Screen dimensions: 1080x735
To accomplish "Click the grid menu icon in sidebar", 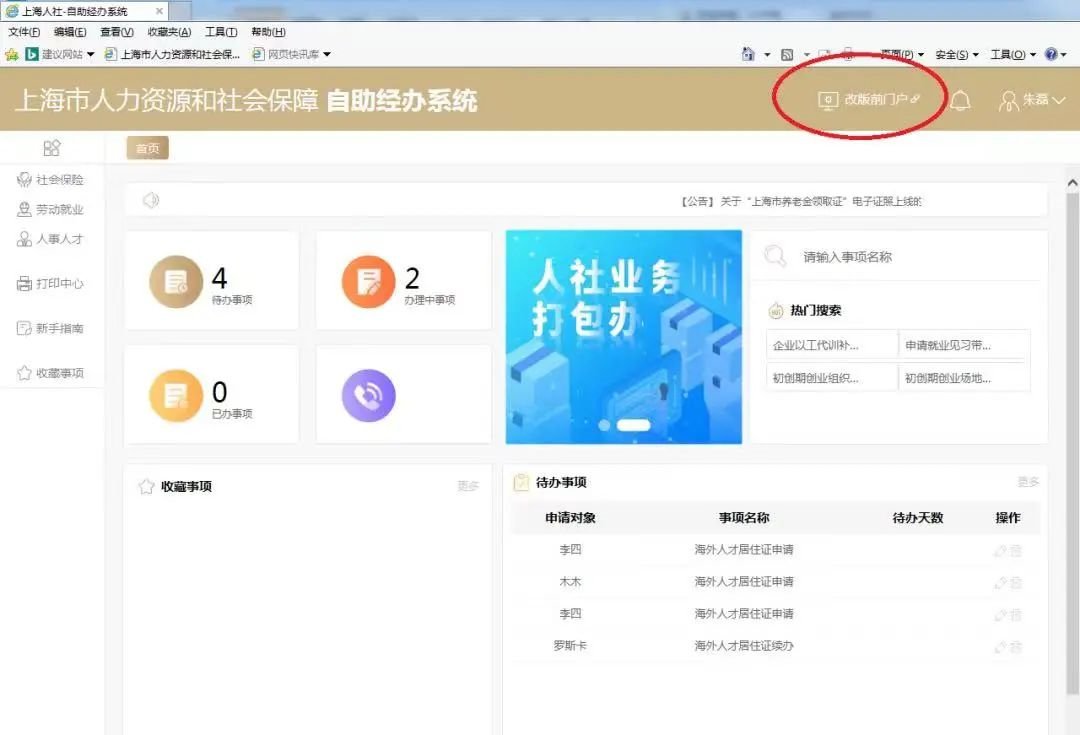I will tap(52, 148).
